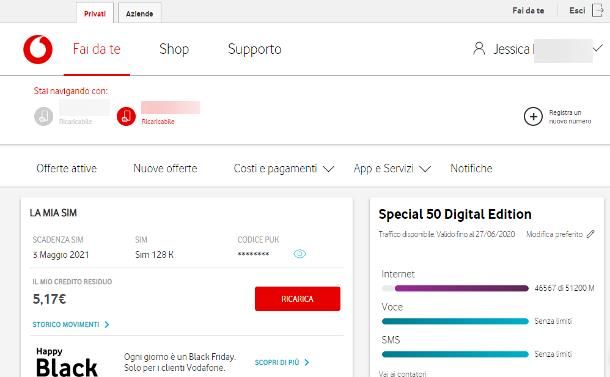Image resolution: width=610 pixels, height=377 pixels.
Task: Click the Jessica account name
Action: click(511, 49)
